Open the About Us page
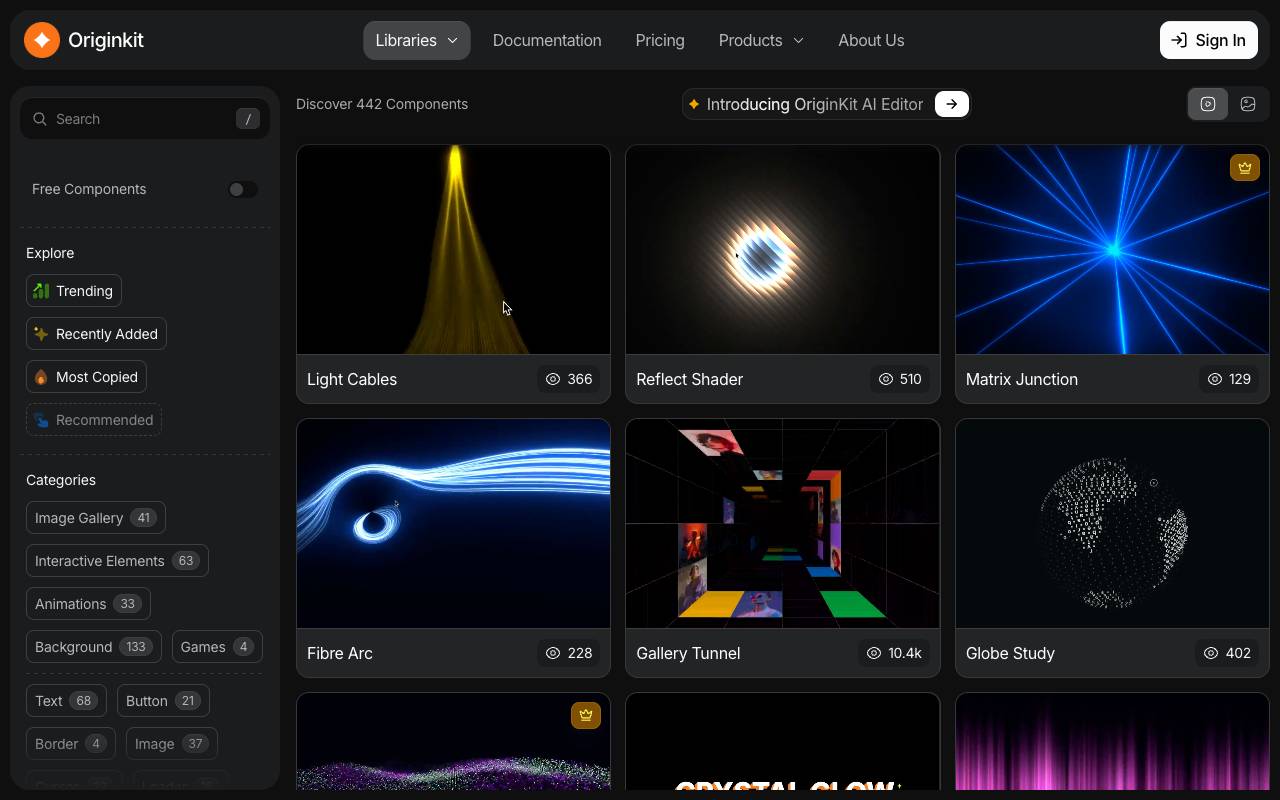 pyautogui.click(x=871, y=40)
